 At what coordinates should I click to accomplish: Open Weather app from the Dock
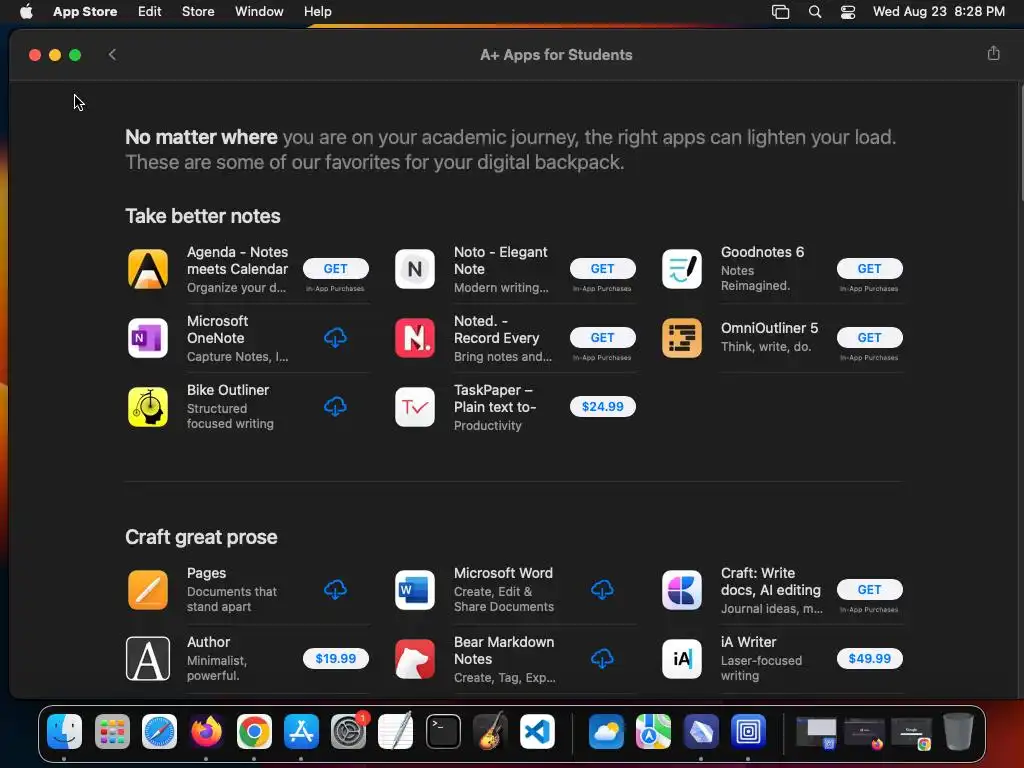coord(606,731)
